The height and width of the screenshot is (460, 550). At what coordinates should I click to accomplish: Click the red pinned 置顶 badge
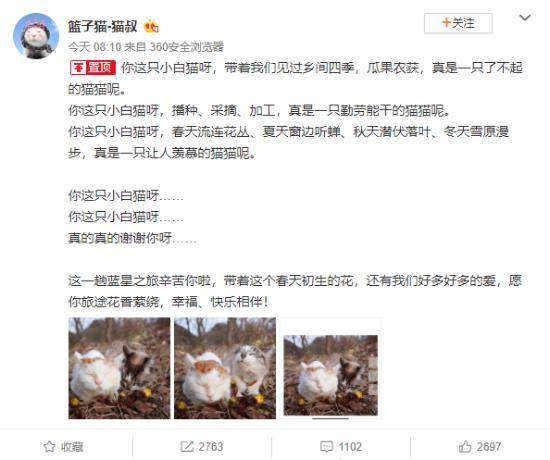[x=93, y=68]
